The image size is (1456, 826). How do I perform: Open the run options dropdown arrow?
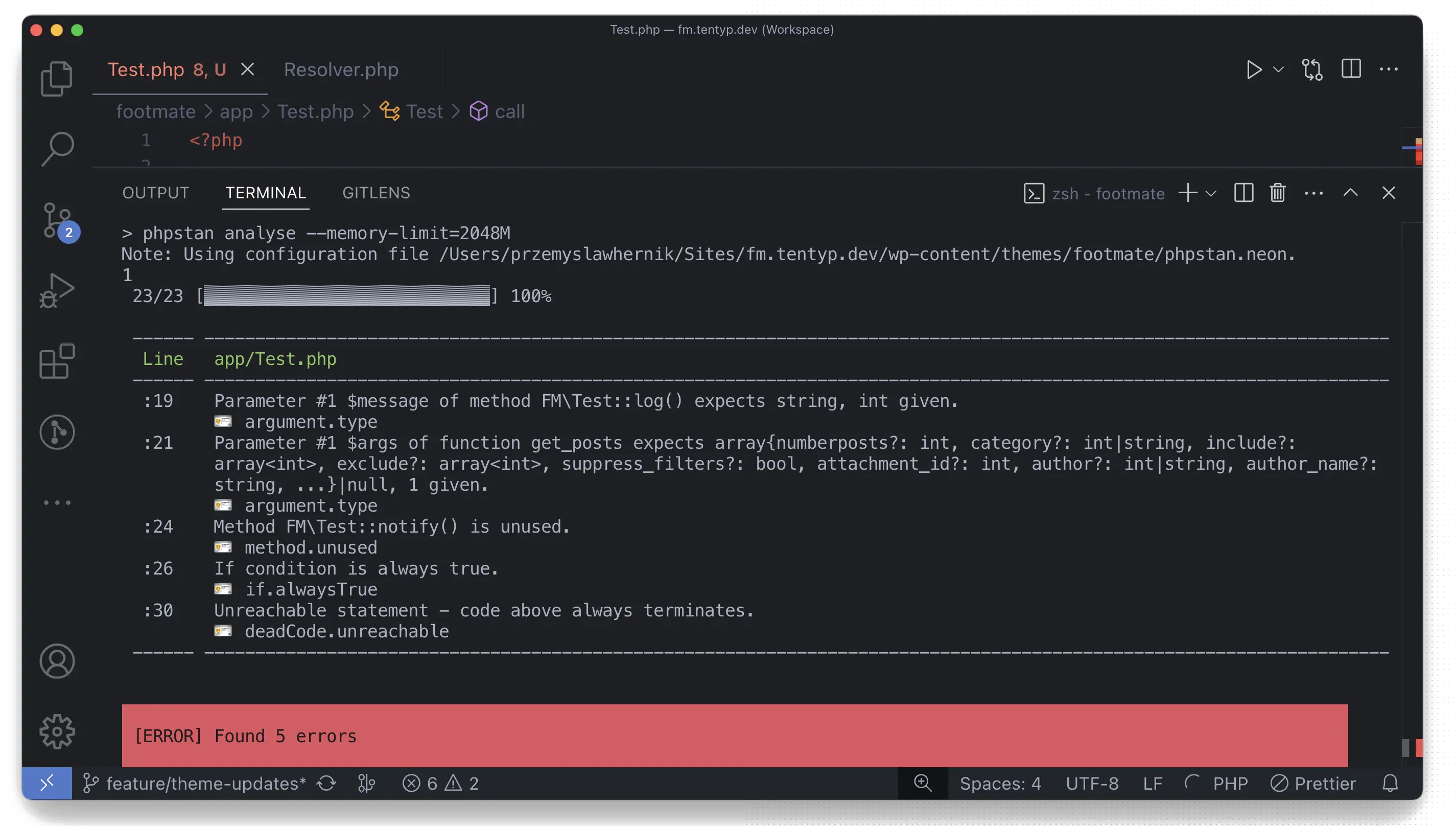pyautogui.click(x=1278, y=70)
